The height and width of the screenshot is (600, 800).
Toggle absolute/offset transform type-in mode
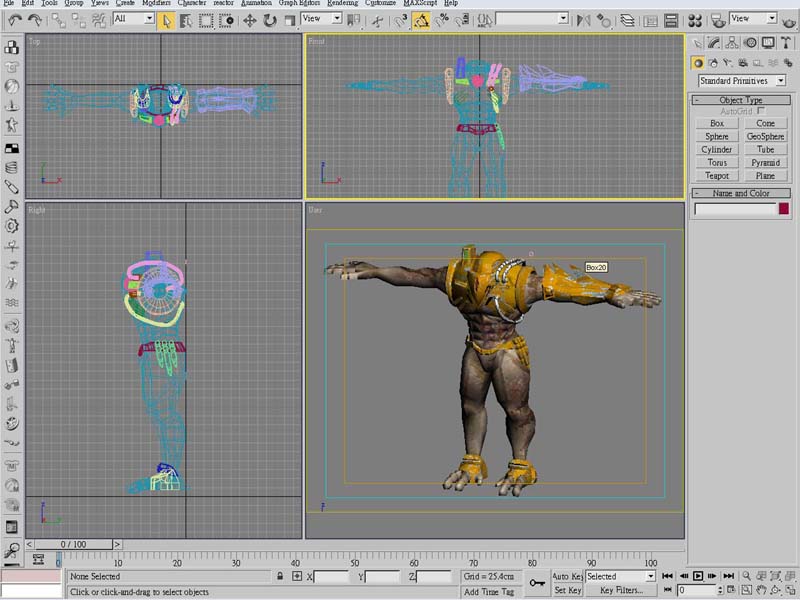tap(296, 576)
